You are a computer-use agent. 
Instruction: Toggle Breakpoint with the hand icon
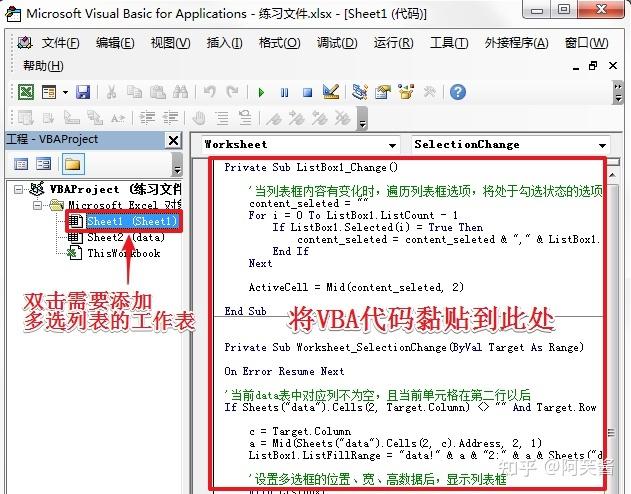click(x=199, y=118)
